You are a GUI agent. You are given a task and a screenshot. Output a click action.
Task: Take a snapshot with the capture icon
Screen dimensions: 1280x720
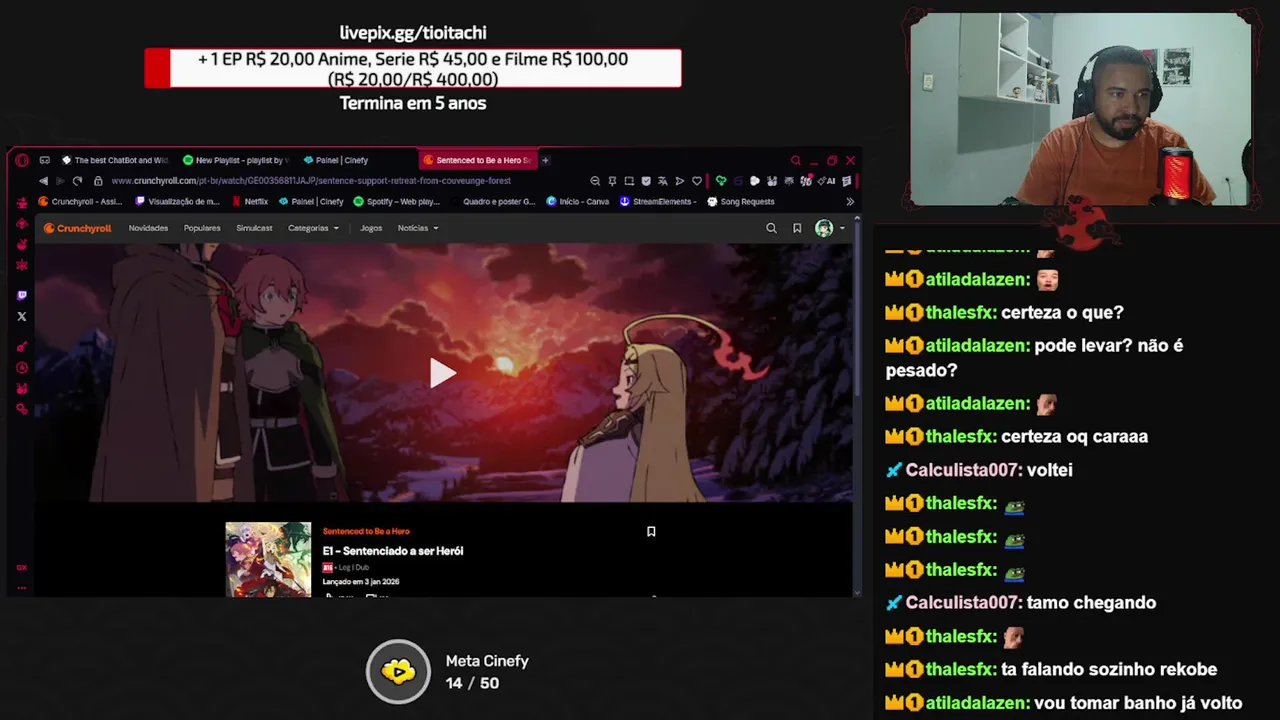tap(629, 181)
